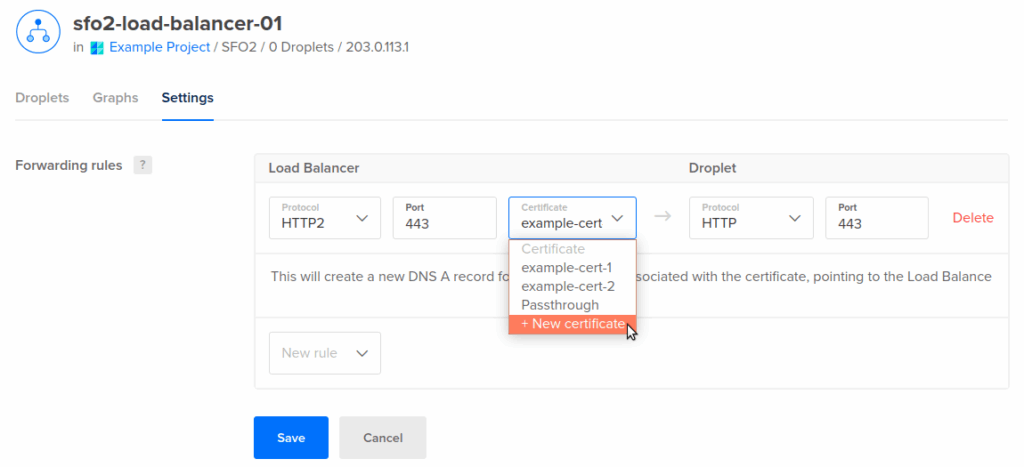Click the Load Balancer column header
Screen dimensions: 1024x467
(314, 168)
